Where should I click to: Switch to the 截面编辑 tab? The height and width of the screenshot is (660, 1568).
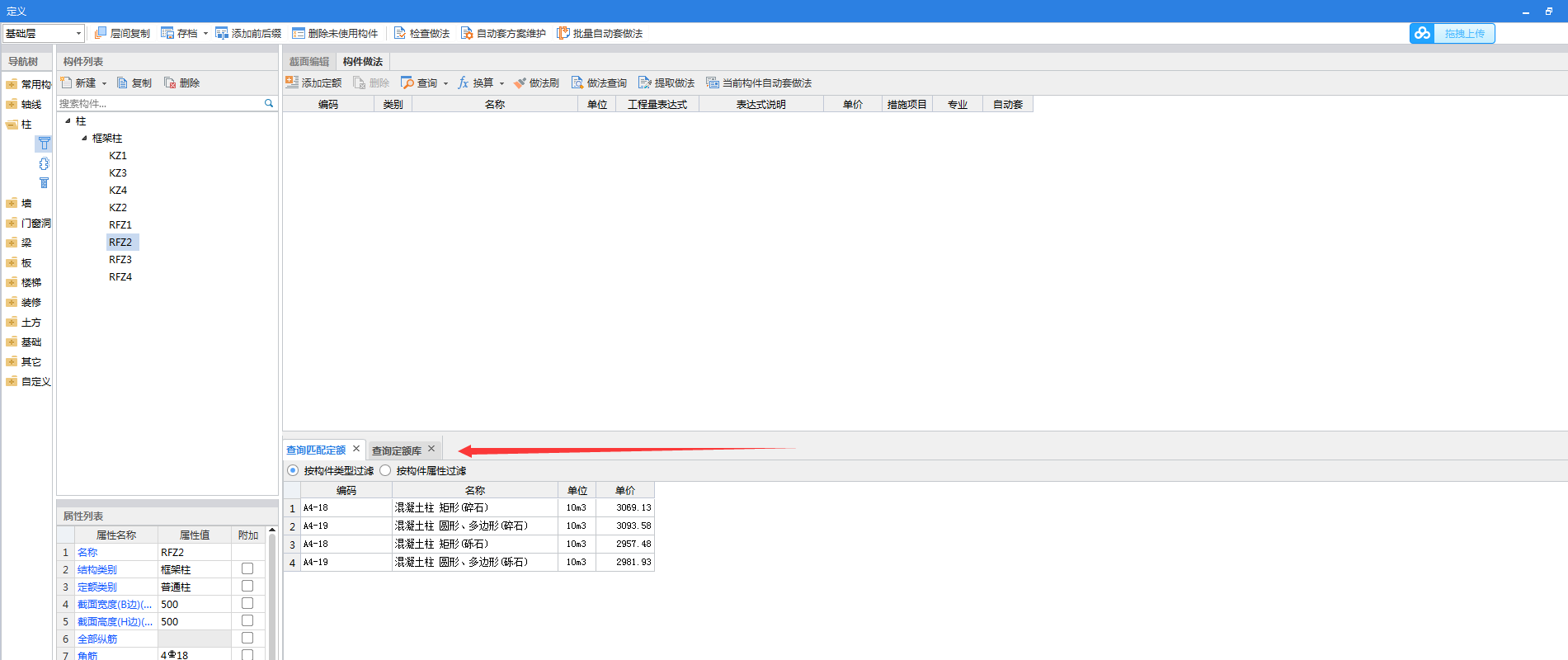(309, 62)
